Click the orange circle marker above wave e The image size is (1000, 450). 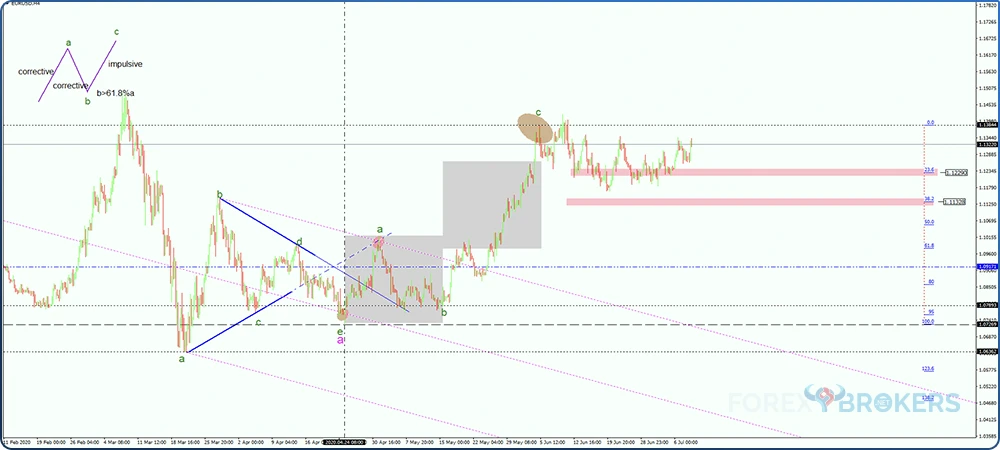[x=343, y=314]
